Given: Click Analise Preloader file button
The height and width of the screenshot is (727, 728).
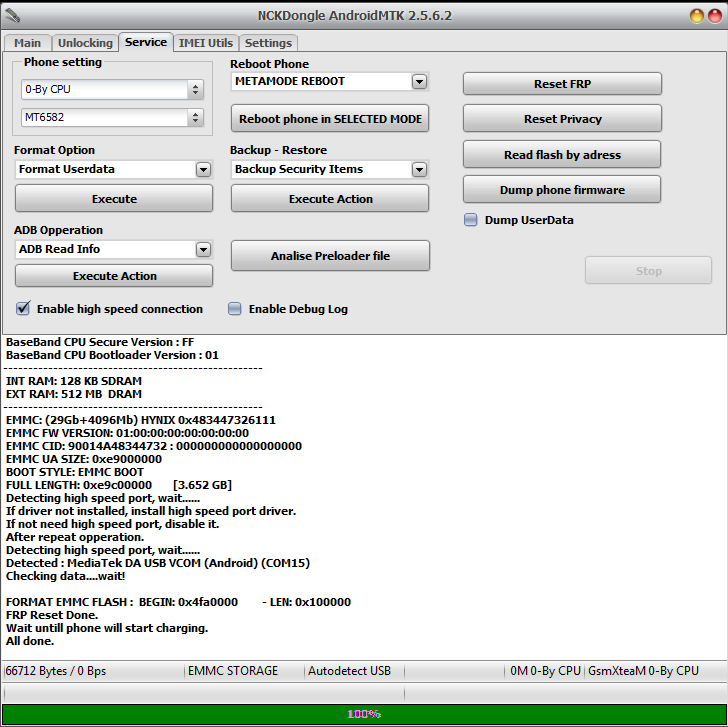Looking at the screenshot, I should click(330, 256).
